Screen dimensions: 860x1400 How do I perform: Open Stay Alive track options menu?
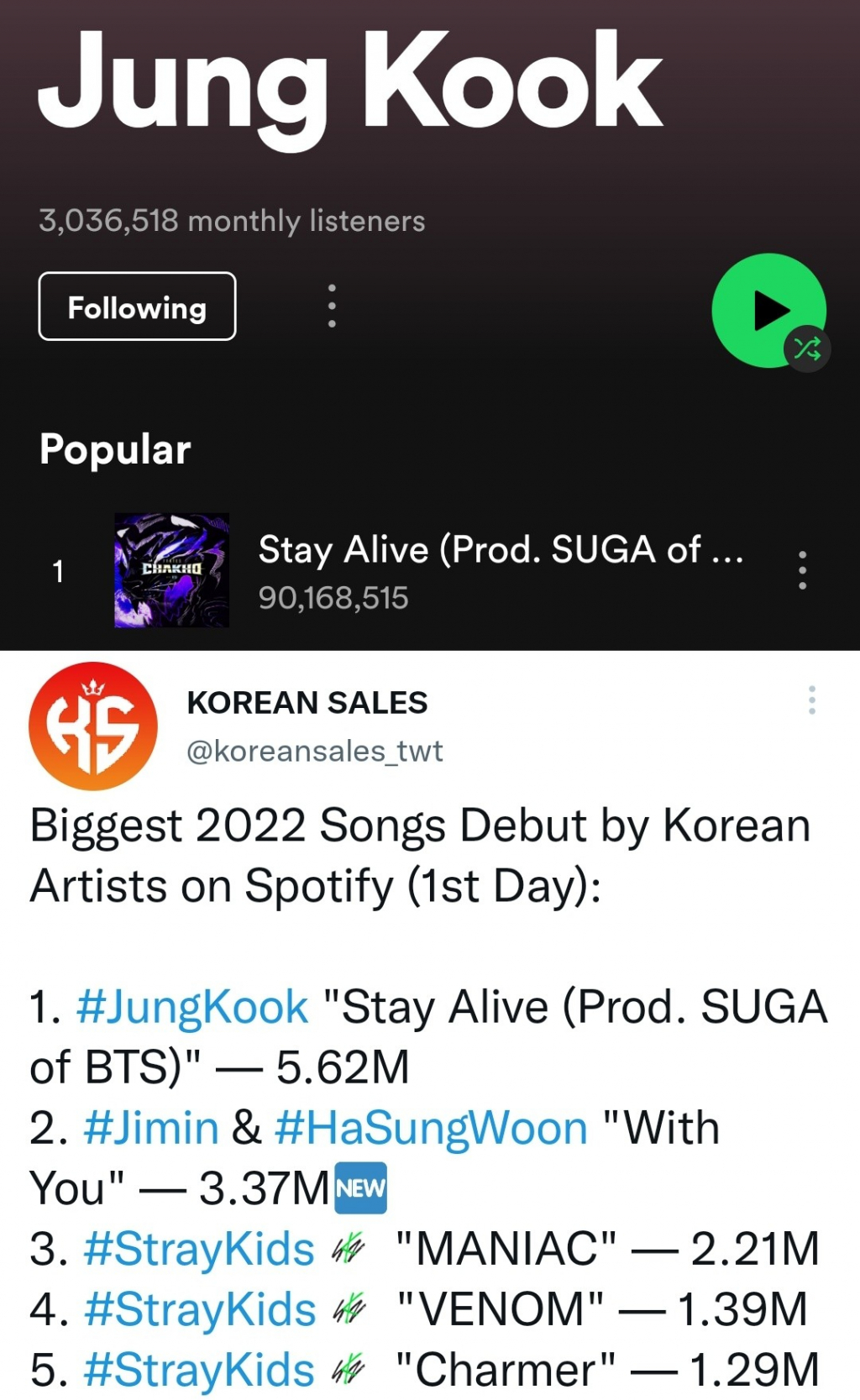tap(803, 570)
